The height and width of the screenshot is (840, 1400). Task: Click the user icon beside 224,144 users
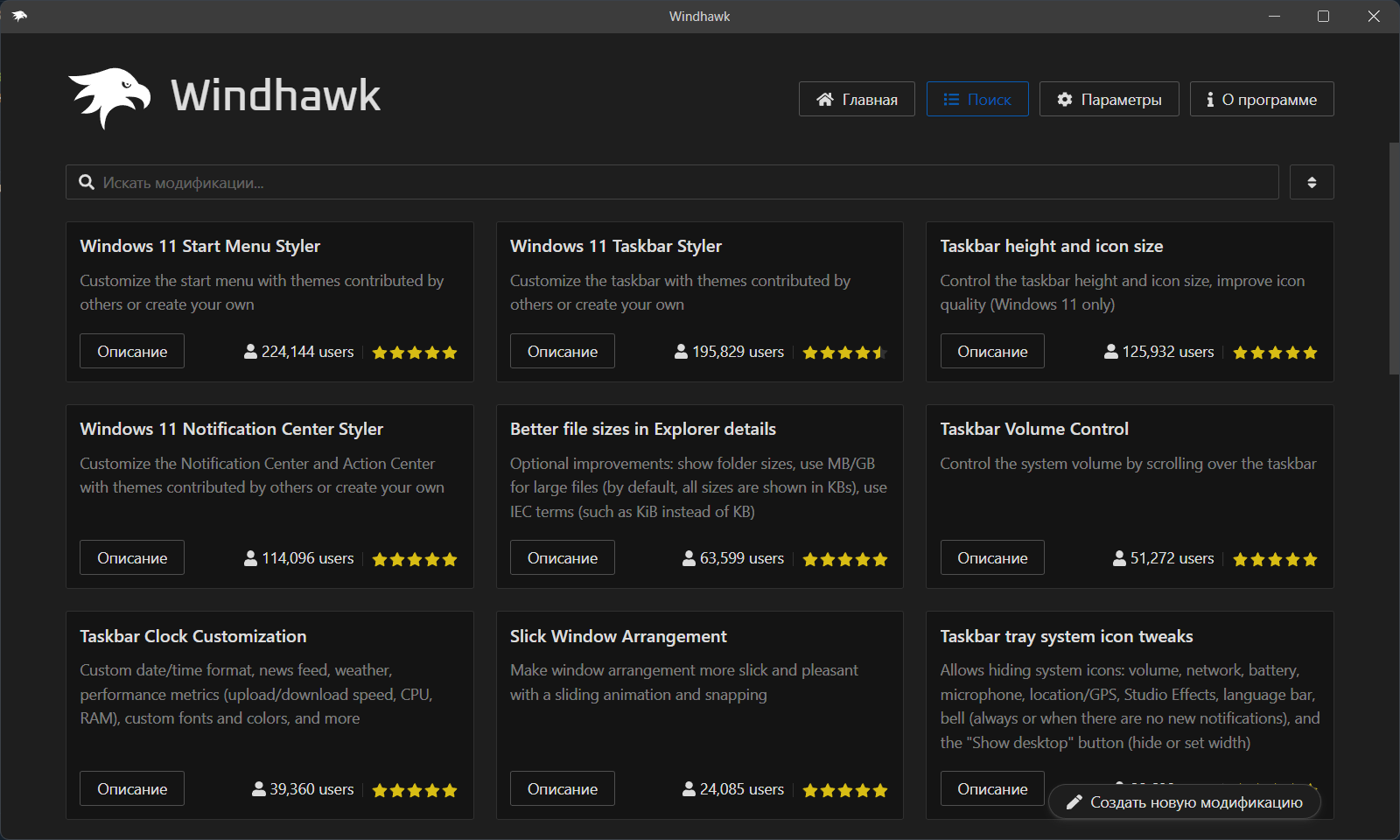(250, 352)
